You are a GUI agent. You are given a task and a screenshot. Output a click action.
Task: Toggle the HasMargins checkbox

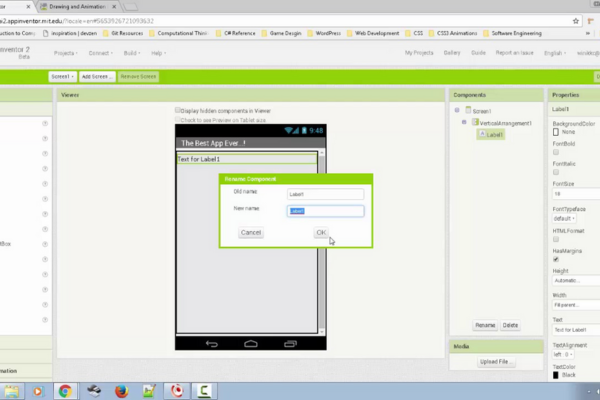point(556,259)
